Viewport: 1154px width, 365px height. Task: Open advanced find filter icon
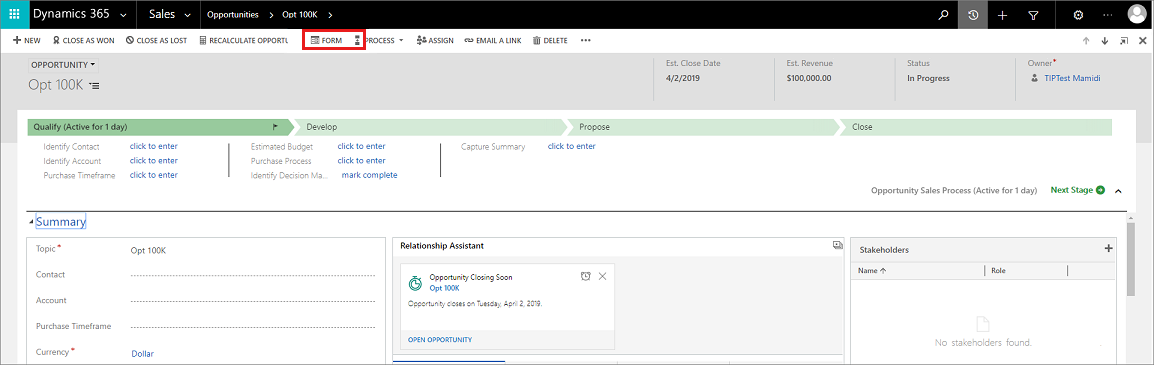click(x=1033, y=15)
